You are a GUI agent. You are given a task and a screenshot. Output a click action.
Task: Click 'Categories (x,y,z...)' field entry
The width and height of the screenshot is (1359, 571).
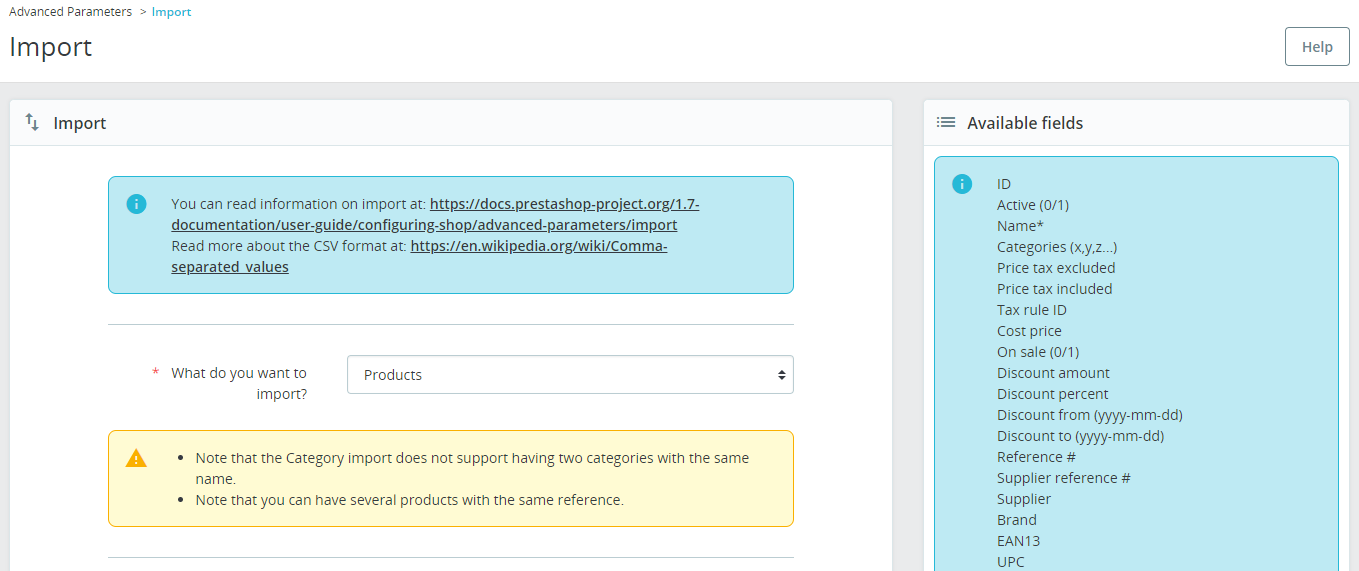point(1057,247)
